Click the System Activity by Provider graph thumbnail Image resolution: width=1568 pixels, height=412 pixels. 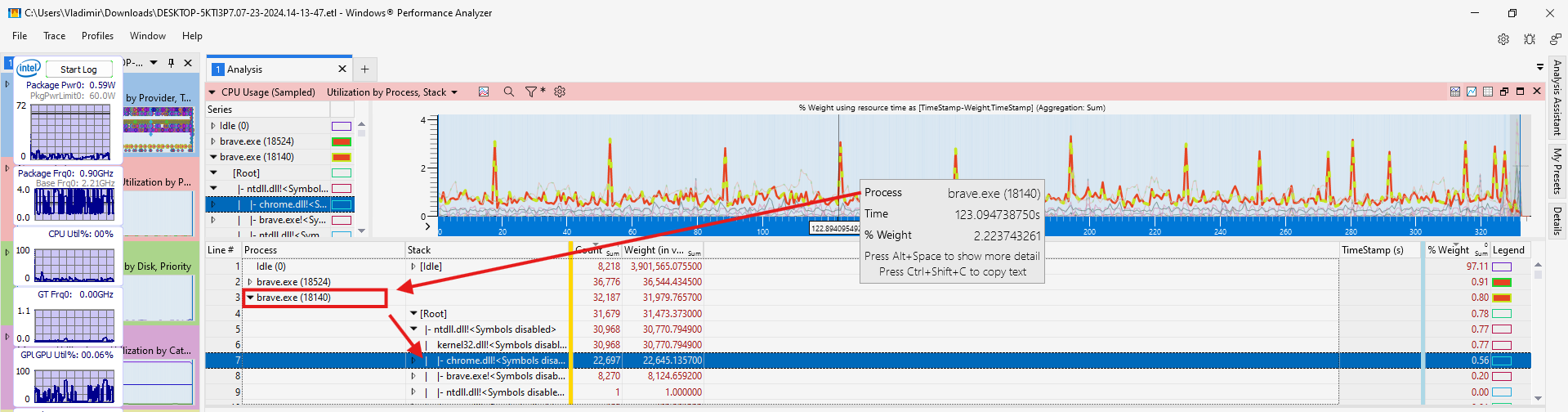tap(159, 131)
